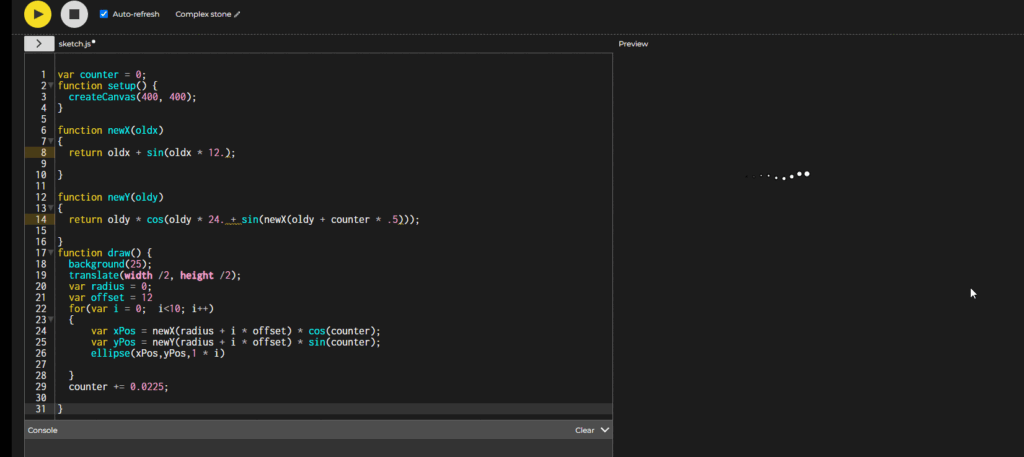Fold the draw function at line 17
Image resolution: width=1024 pixels, height=457 pixels.
[51, 253]
